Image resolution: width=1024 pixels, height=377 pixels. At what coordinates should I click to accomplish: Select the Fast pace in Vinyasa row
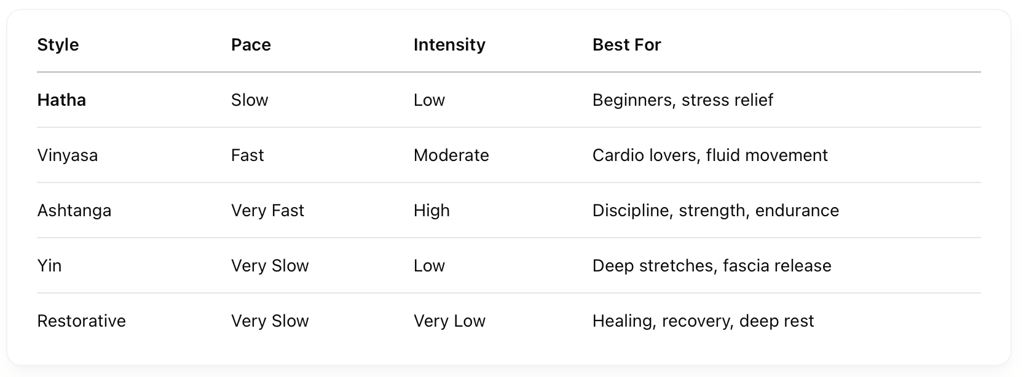click(247, 156)
